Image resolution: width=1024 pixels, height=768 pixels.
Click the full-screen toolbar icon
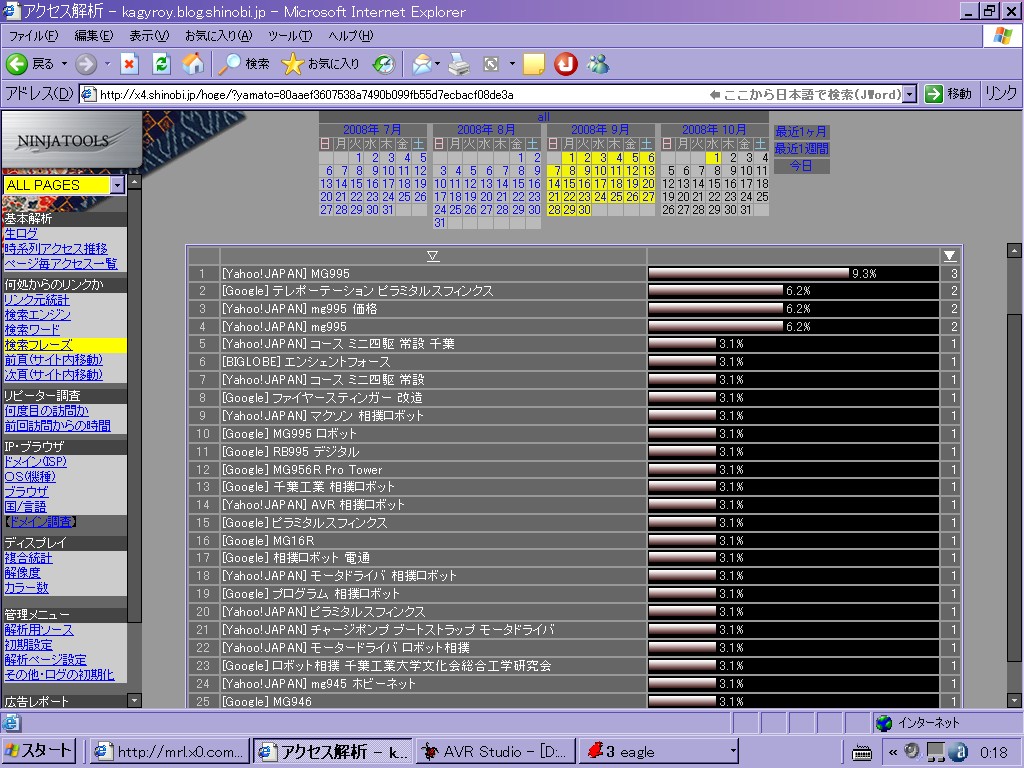[491, 63]
